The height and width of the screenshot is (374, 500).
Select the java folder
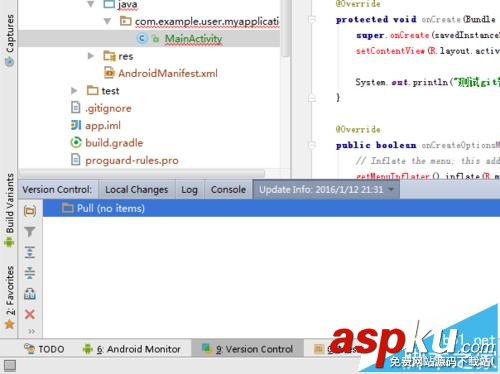click(127, 4)
